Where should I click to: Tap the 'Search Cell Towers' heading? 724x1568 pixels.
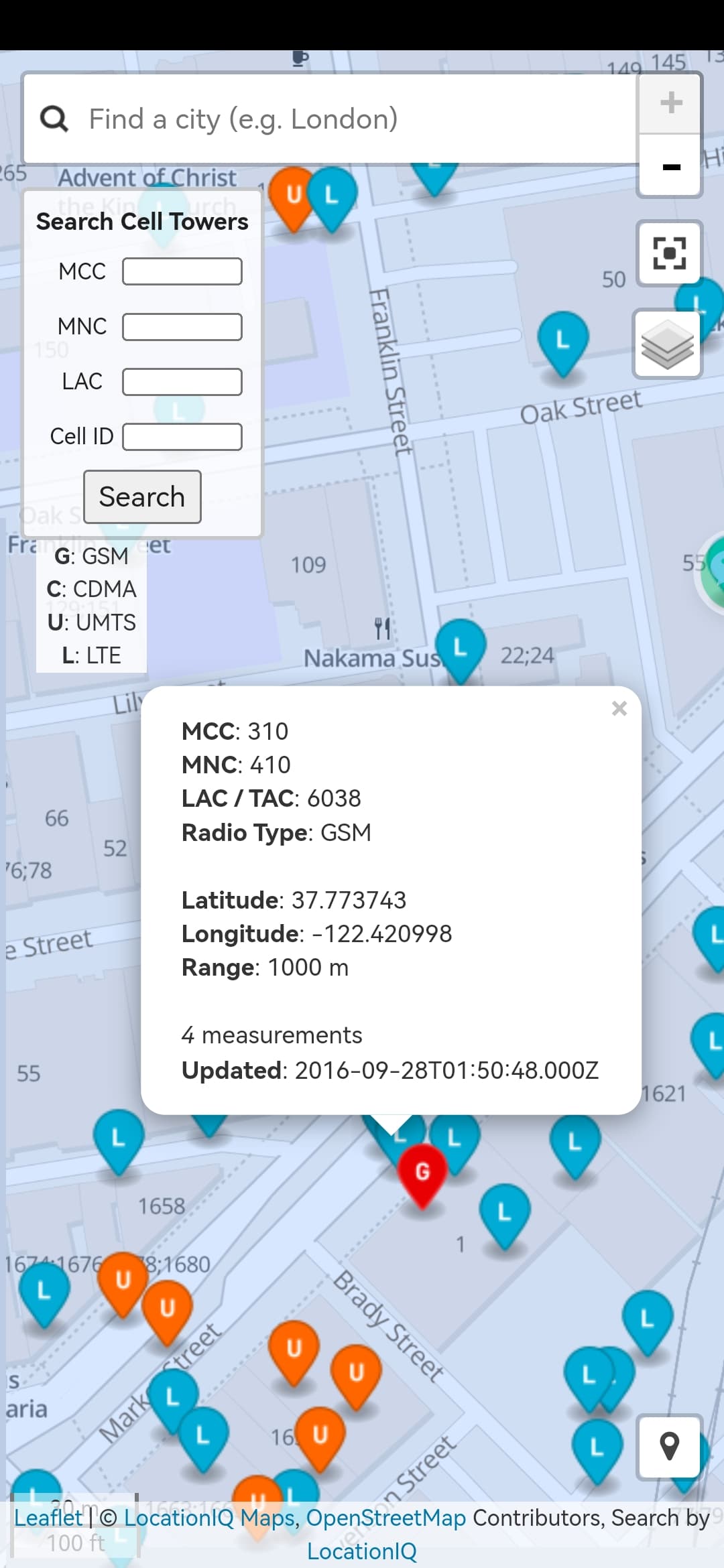click(x=142, y=222)
